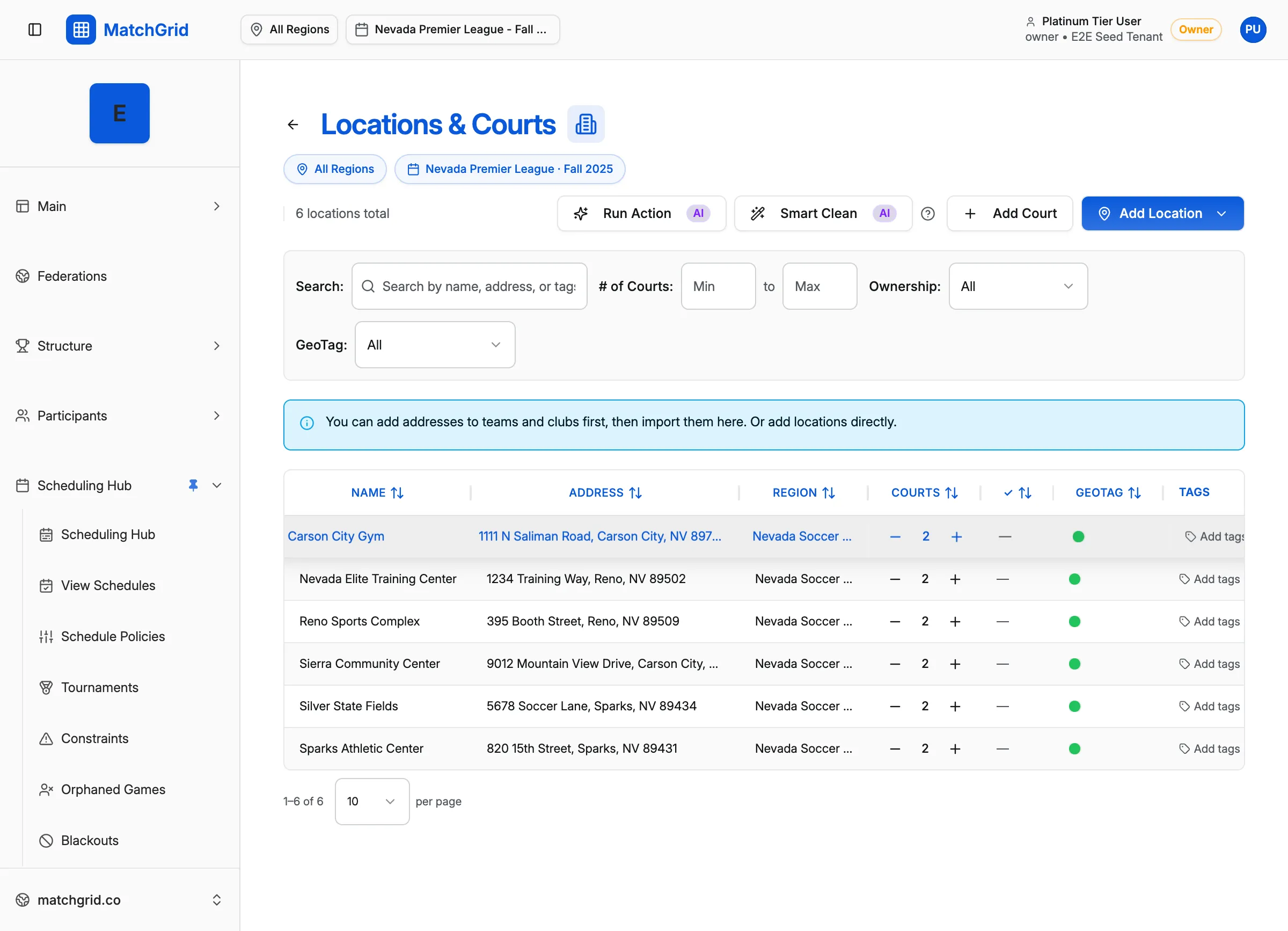1288x931 pixels.
Task: Open the PU user avatar menu
Action: pos(1253,30)
